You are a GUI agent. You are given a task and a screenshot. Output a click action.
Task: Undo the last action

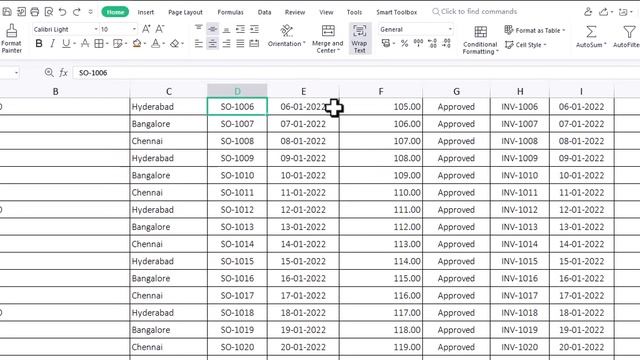(x=62, y=12)
